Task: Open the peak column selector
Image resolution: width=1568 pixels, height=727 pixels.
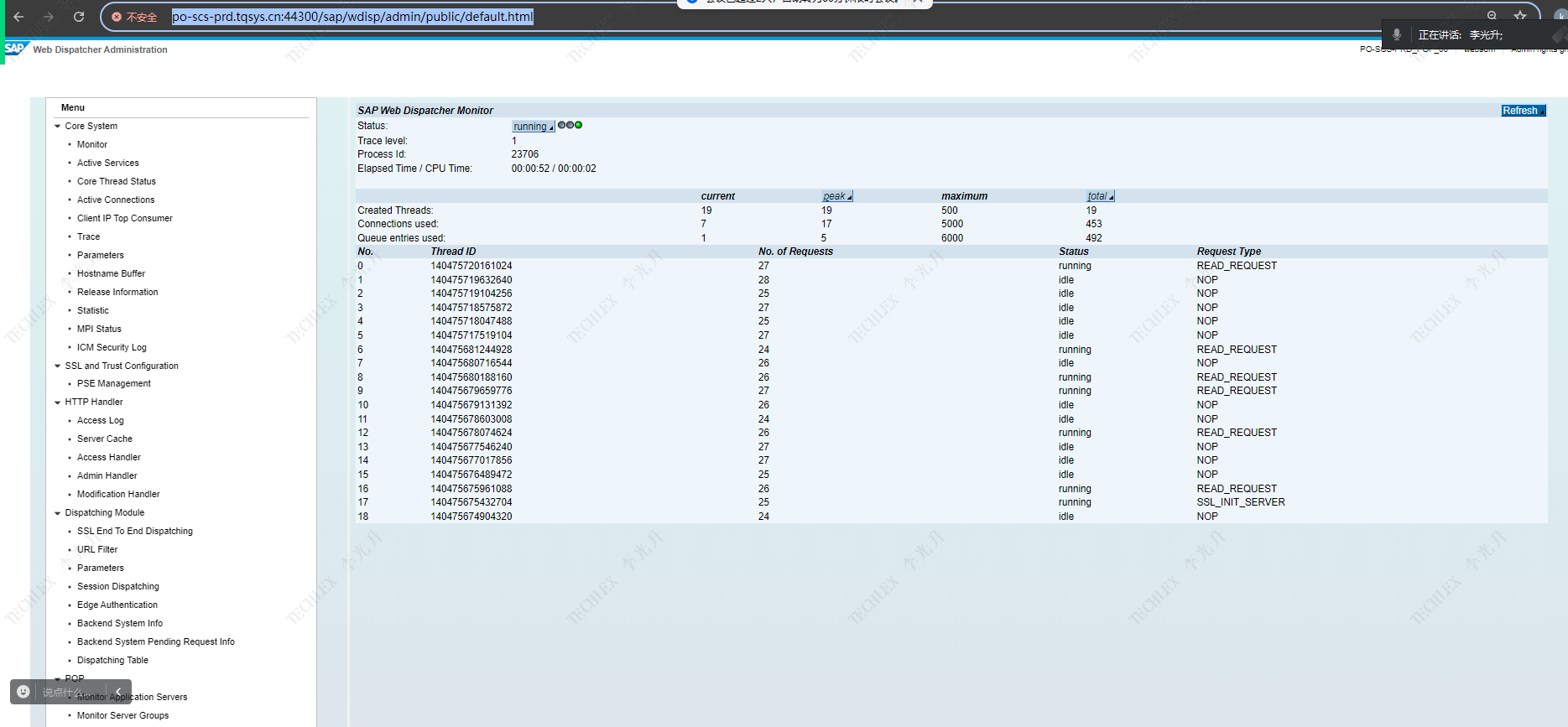Action: [x=837, y=196]
